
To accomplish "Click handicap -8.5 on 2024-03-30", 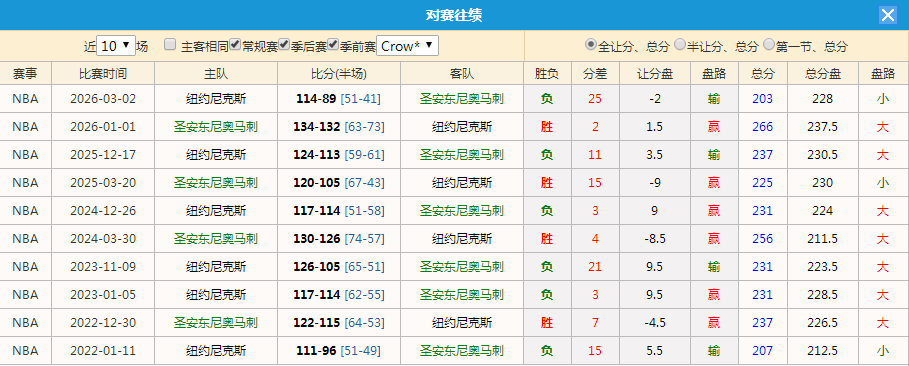I will pyautogui.click(x=655, y=238).
